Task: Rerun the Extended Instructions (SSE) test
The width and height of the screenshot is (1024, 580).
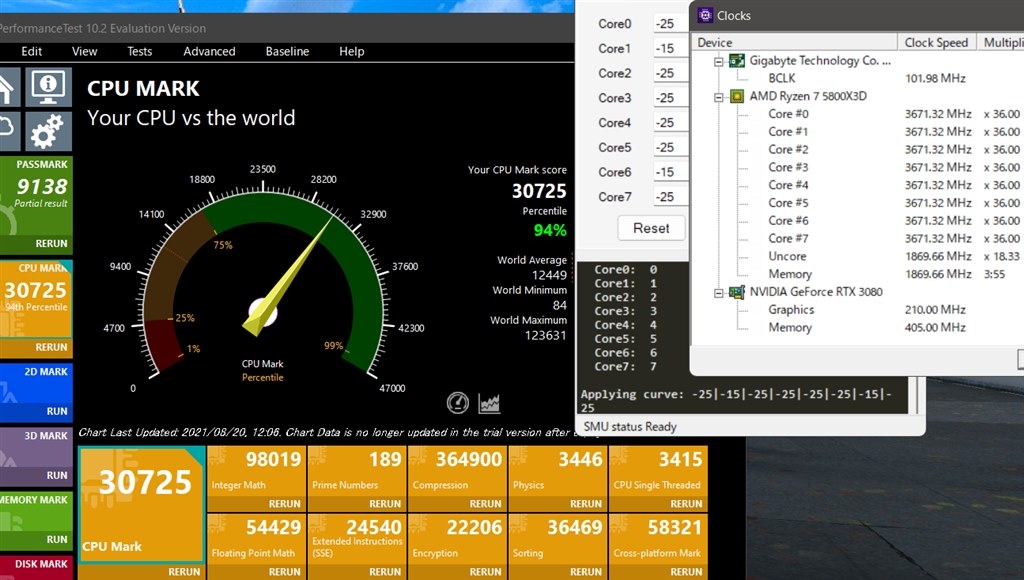Action: 385,572
